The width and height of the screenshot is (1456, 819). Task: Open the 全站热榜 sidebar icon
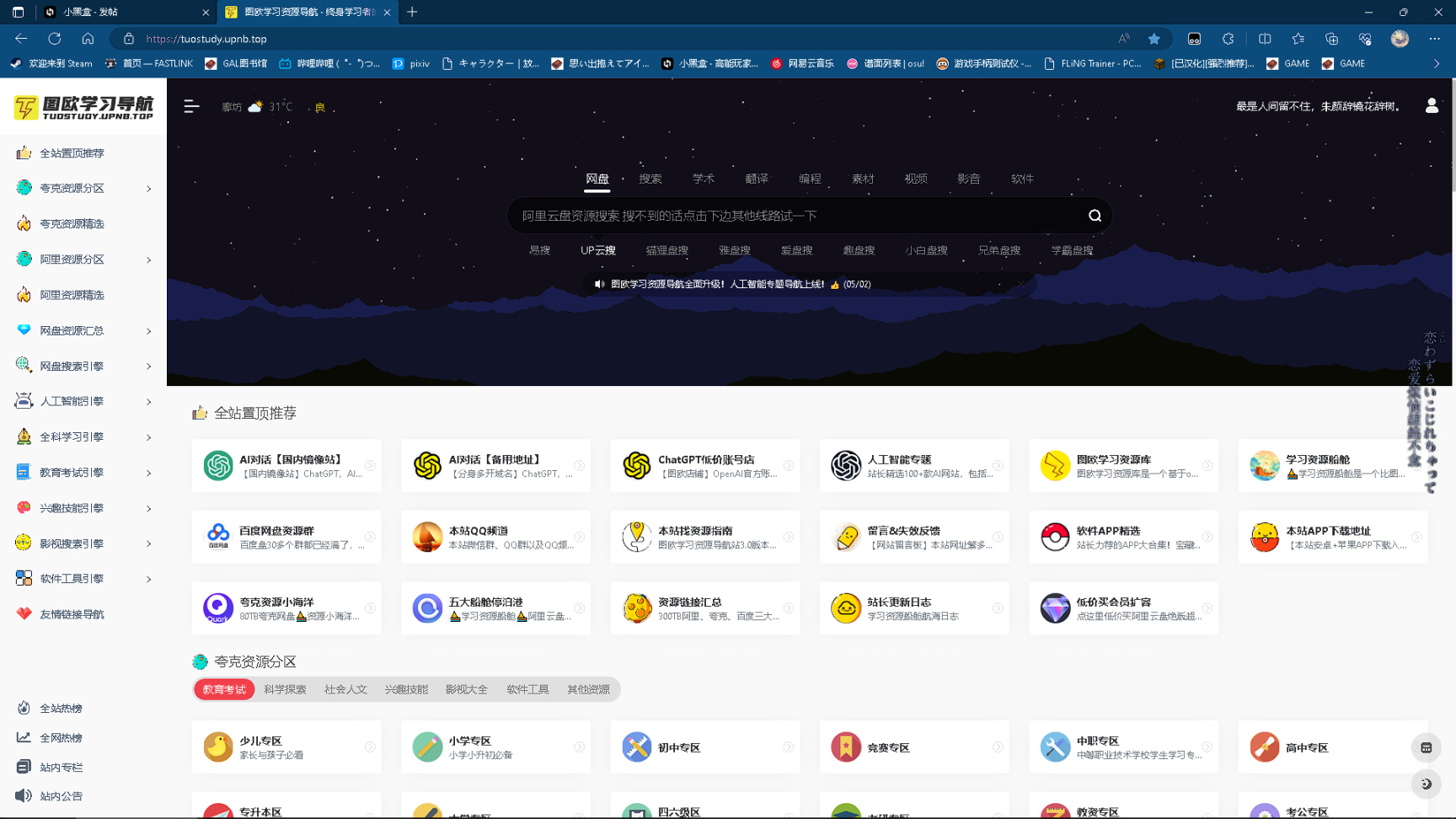click(x=24, y=708)
